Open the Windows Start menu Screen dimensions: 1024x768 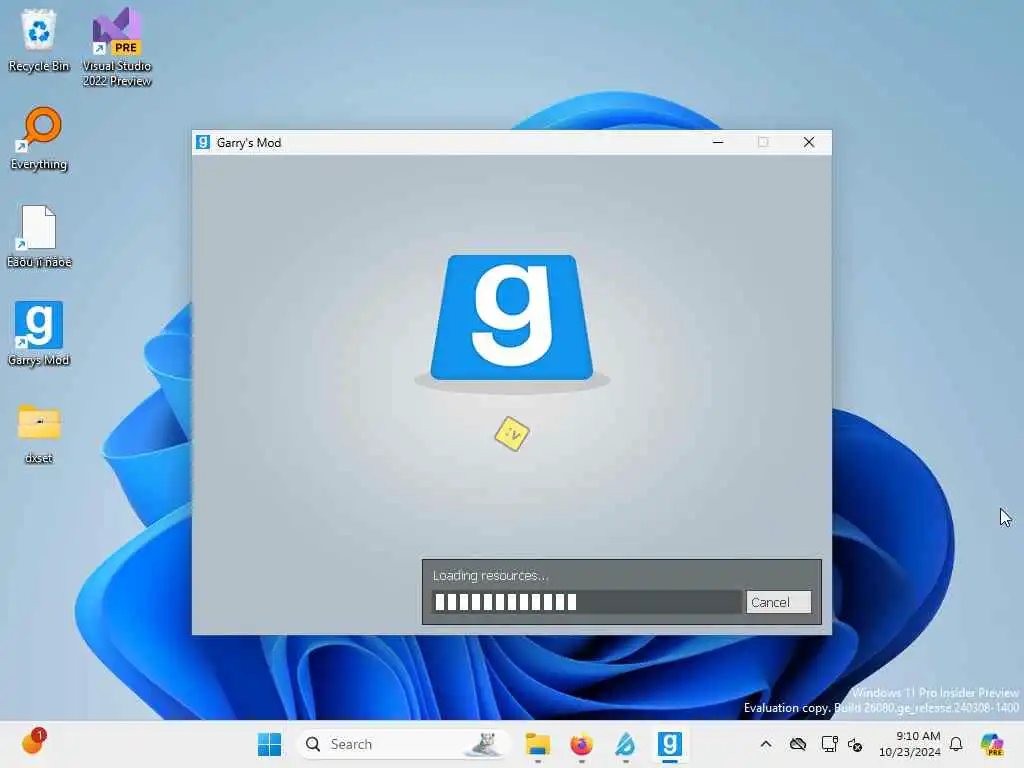(269, 744)
